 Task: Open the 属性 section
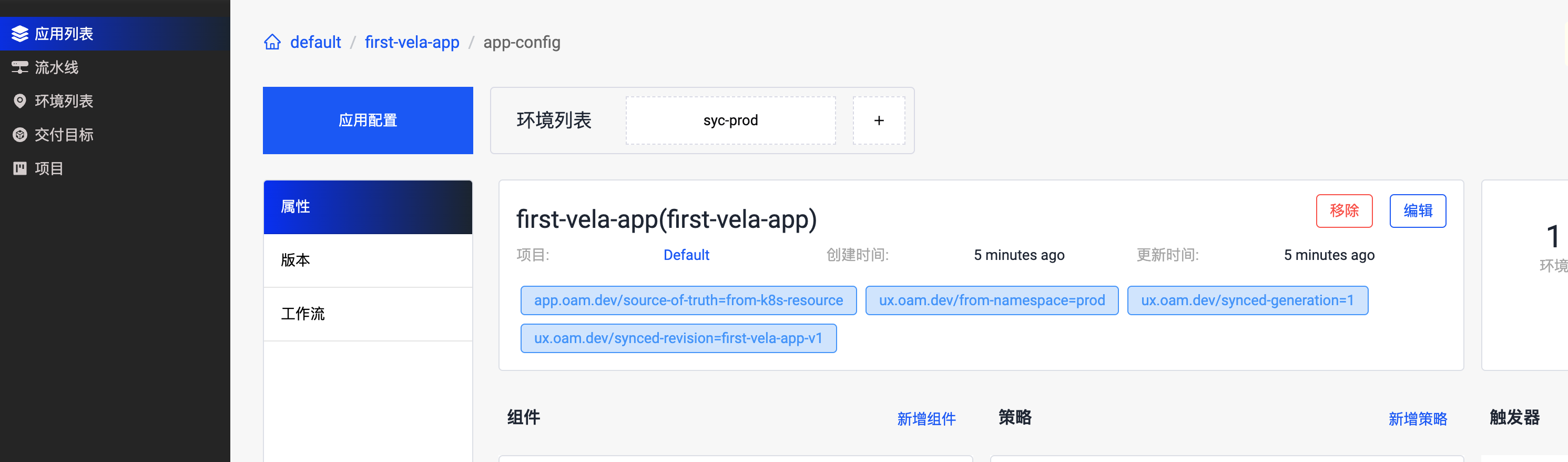368,207
